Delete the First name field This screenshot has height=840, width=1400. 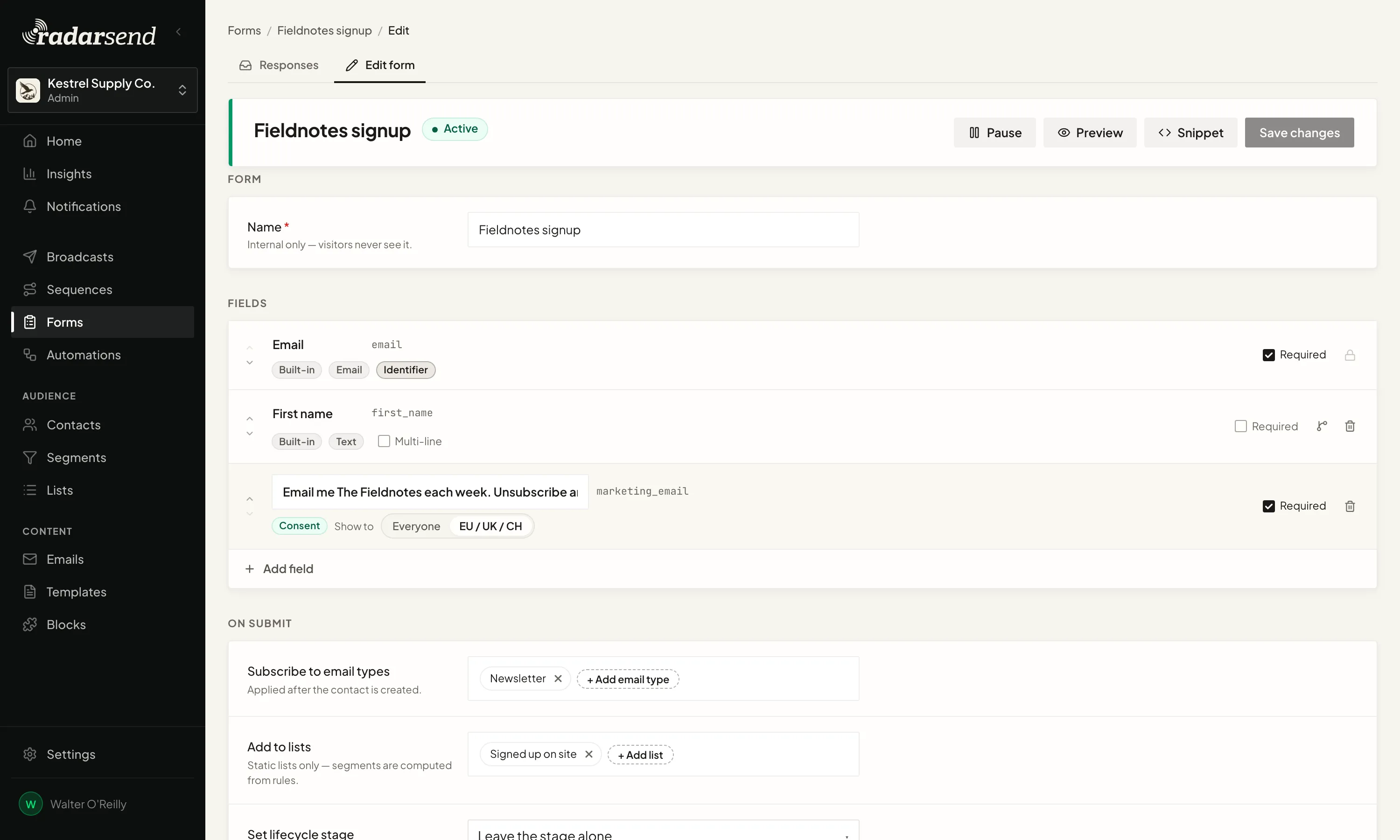pyautogui.click(x=1350, y=426)
